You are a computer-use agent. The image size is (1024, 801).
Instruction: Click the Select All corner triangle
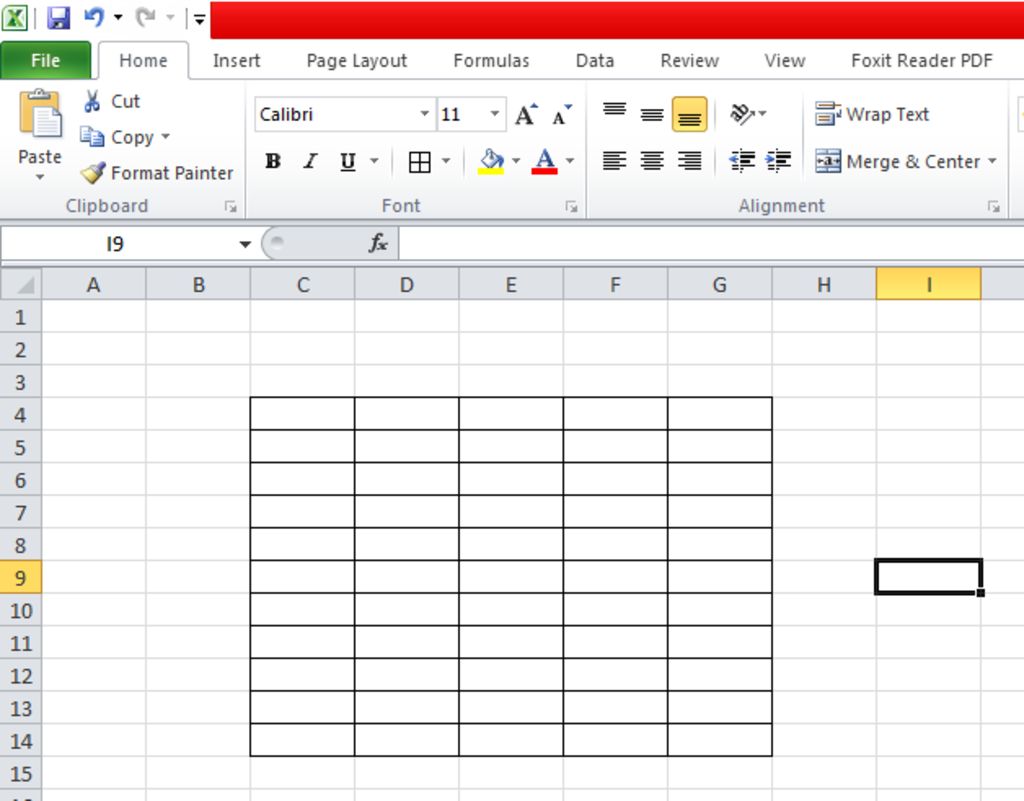tap(22, 284)
